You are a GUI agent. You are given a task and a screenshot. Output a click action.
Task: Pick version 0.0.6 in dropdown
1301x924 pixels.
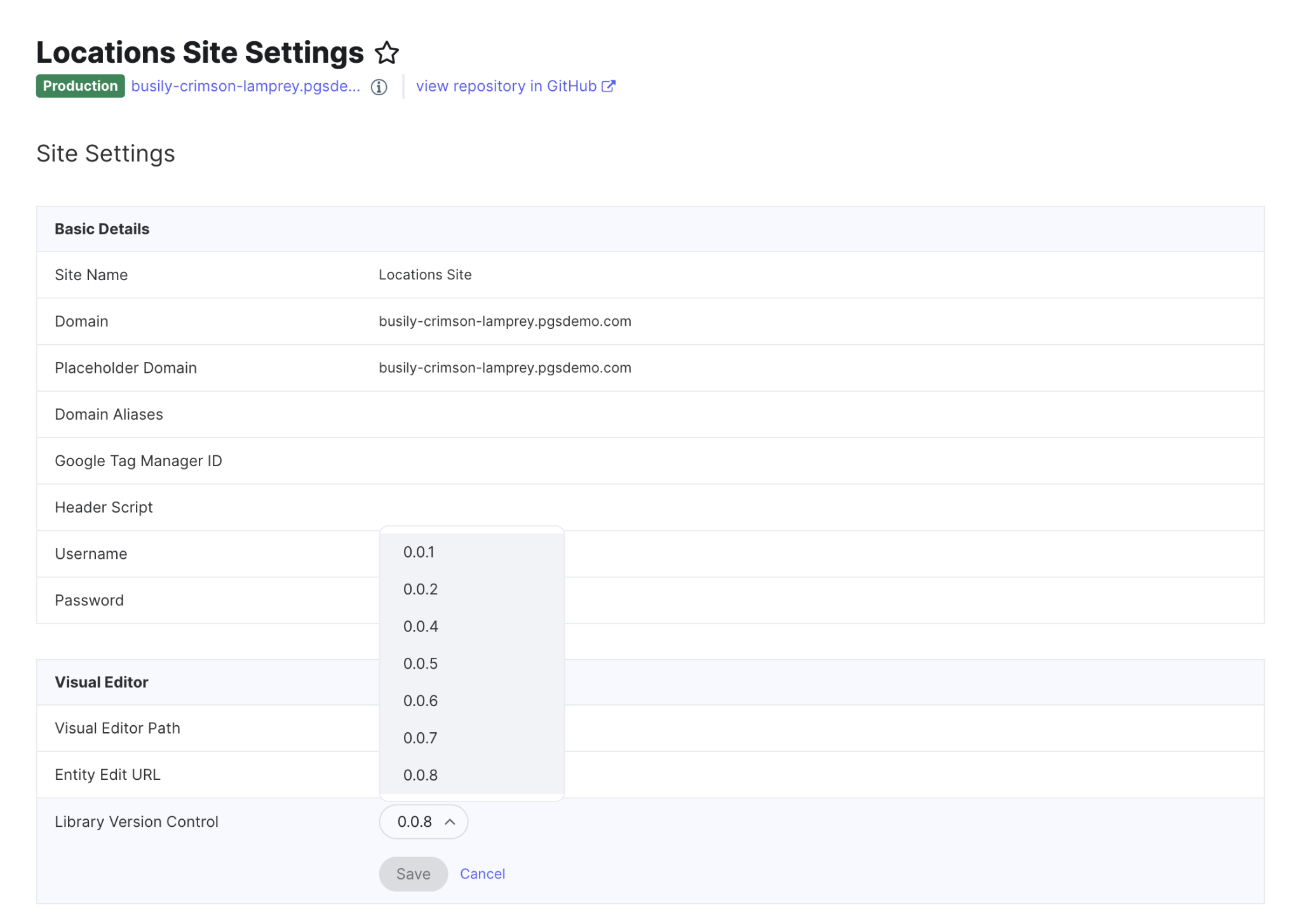tap(471, 700)
